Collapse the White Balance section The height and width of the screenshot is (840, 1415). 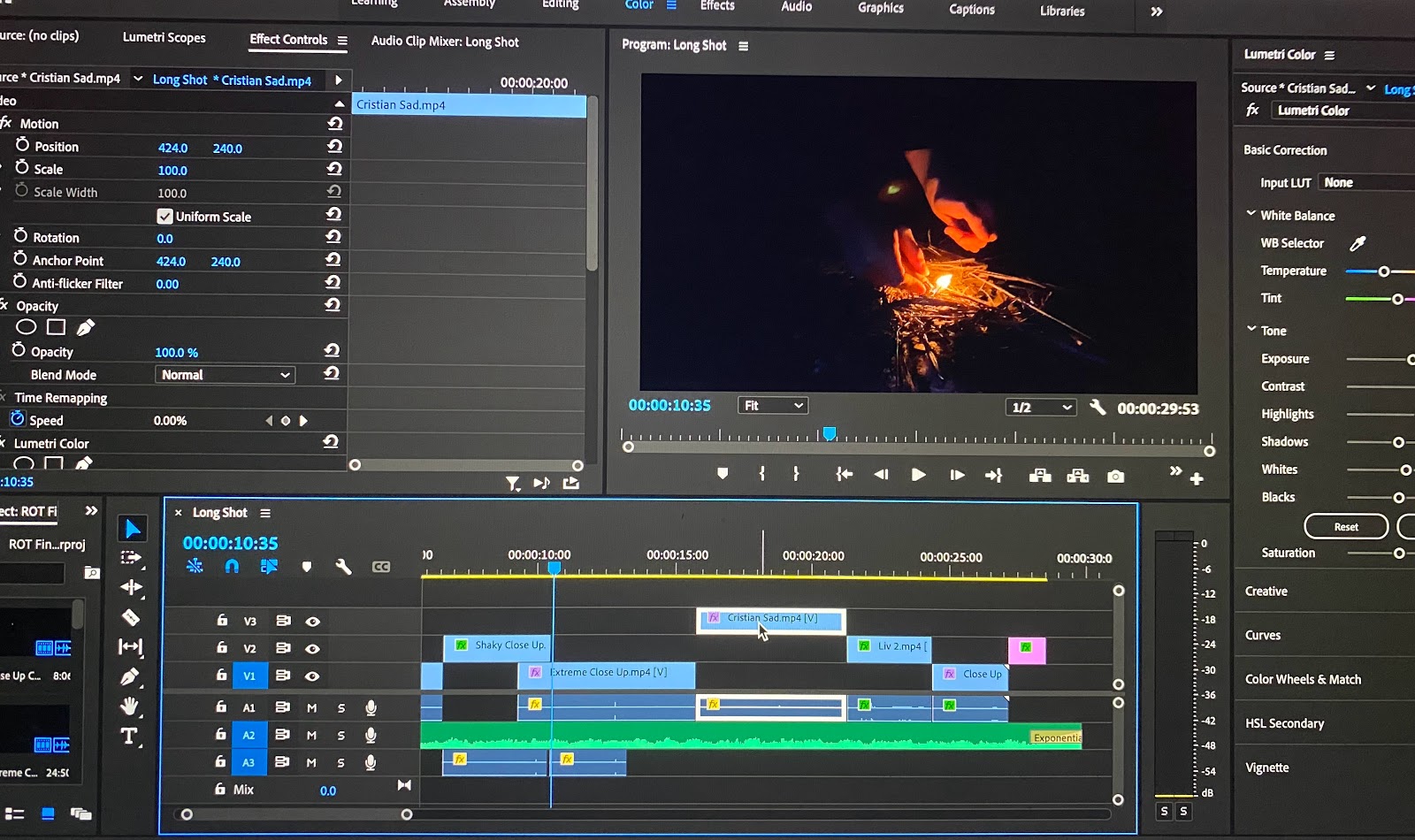(1251, 214)
